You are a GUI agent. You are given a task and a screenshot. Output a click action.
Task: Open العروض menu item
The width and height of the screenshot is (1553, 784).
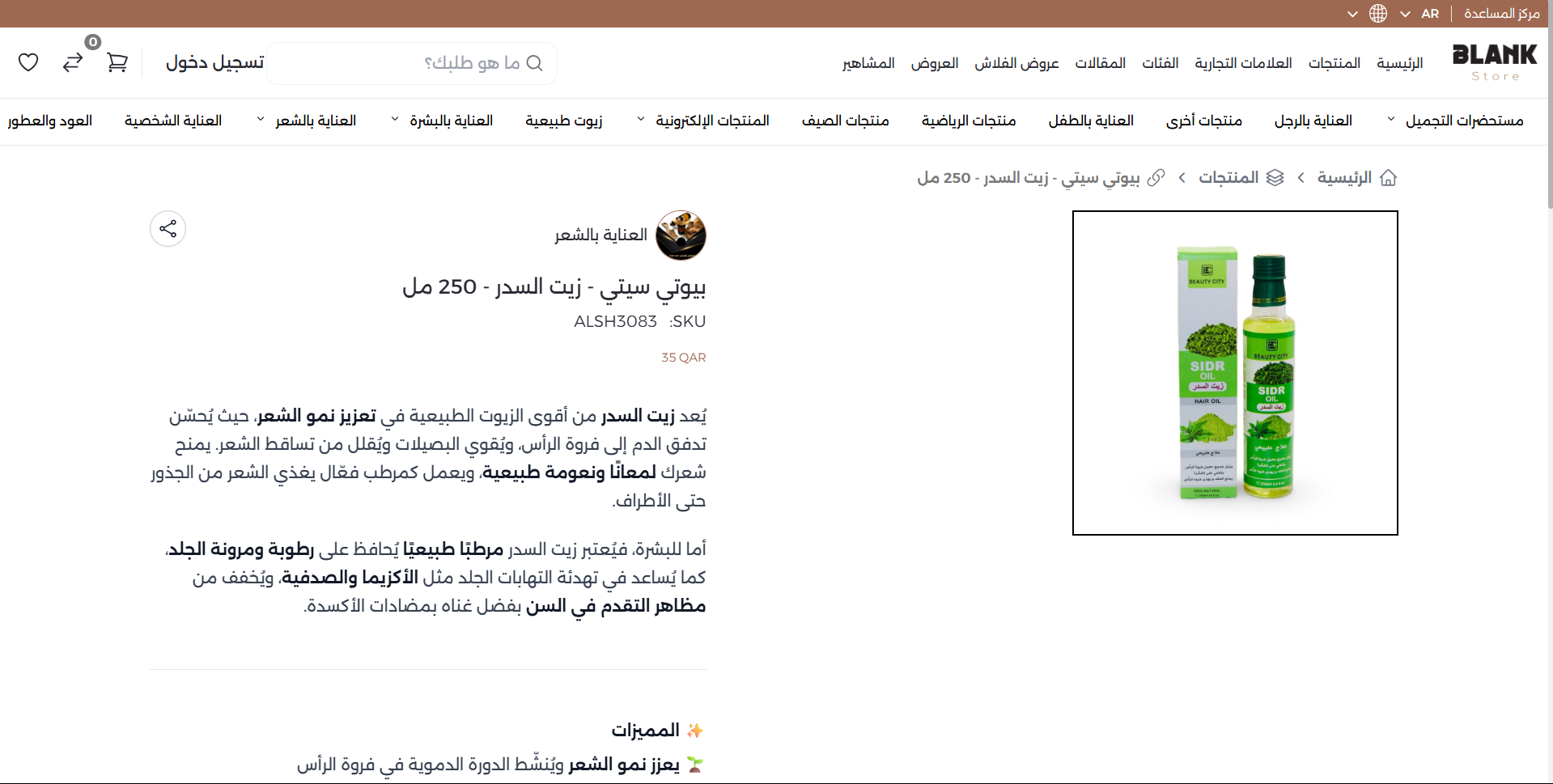(x=935, y=63)
